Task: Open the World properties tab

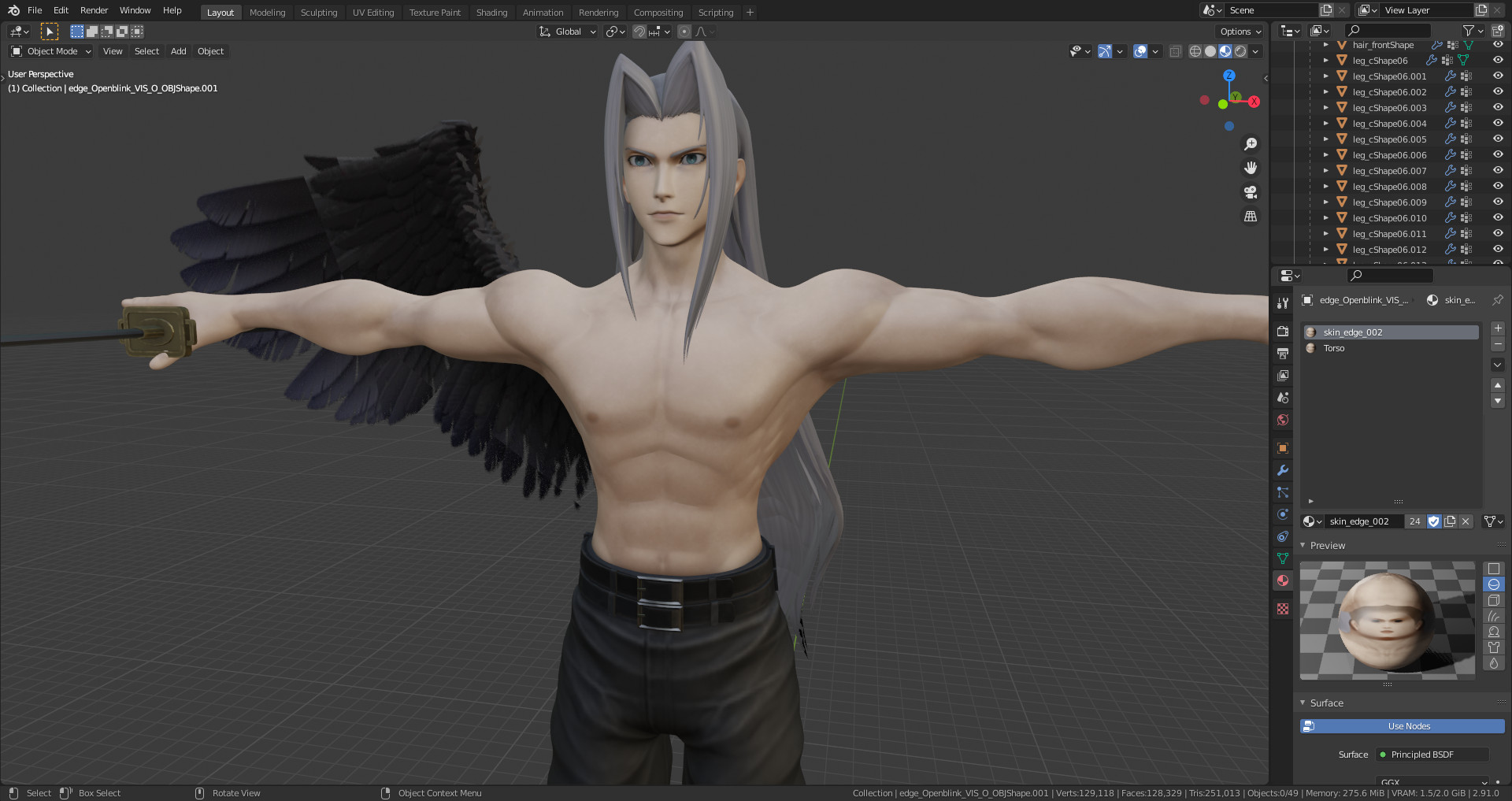Action: [x=1283, y=420]
